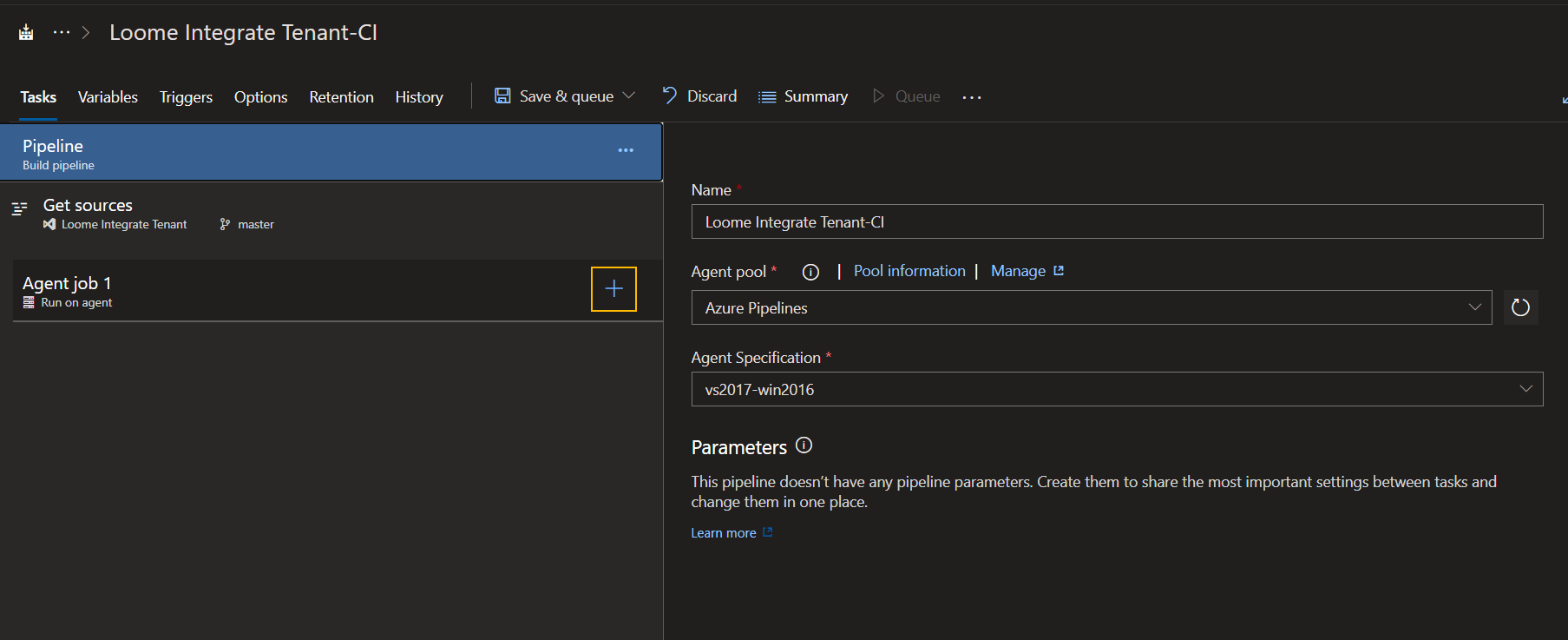The image size is (1568, 640).
Task: Click the Loome Integrate Tenant repo icon
Action: (49, 224)
